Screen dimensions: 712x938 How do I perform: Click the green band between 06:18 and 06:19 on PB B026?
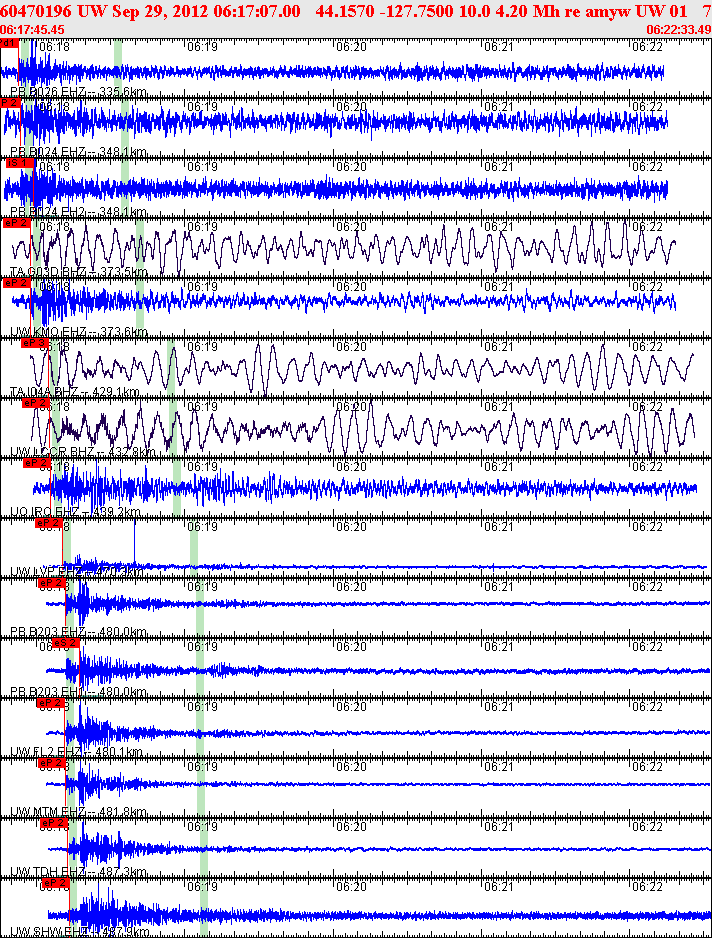118,68
